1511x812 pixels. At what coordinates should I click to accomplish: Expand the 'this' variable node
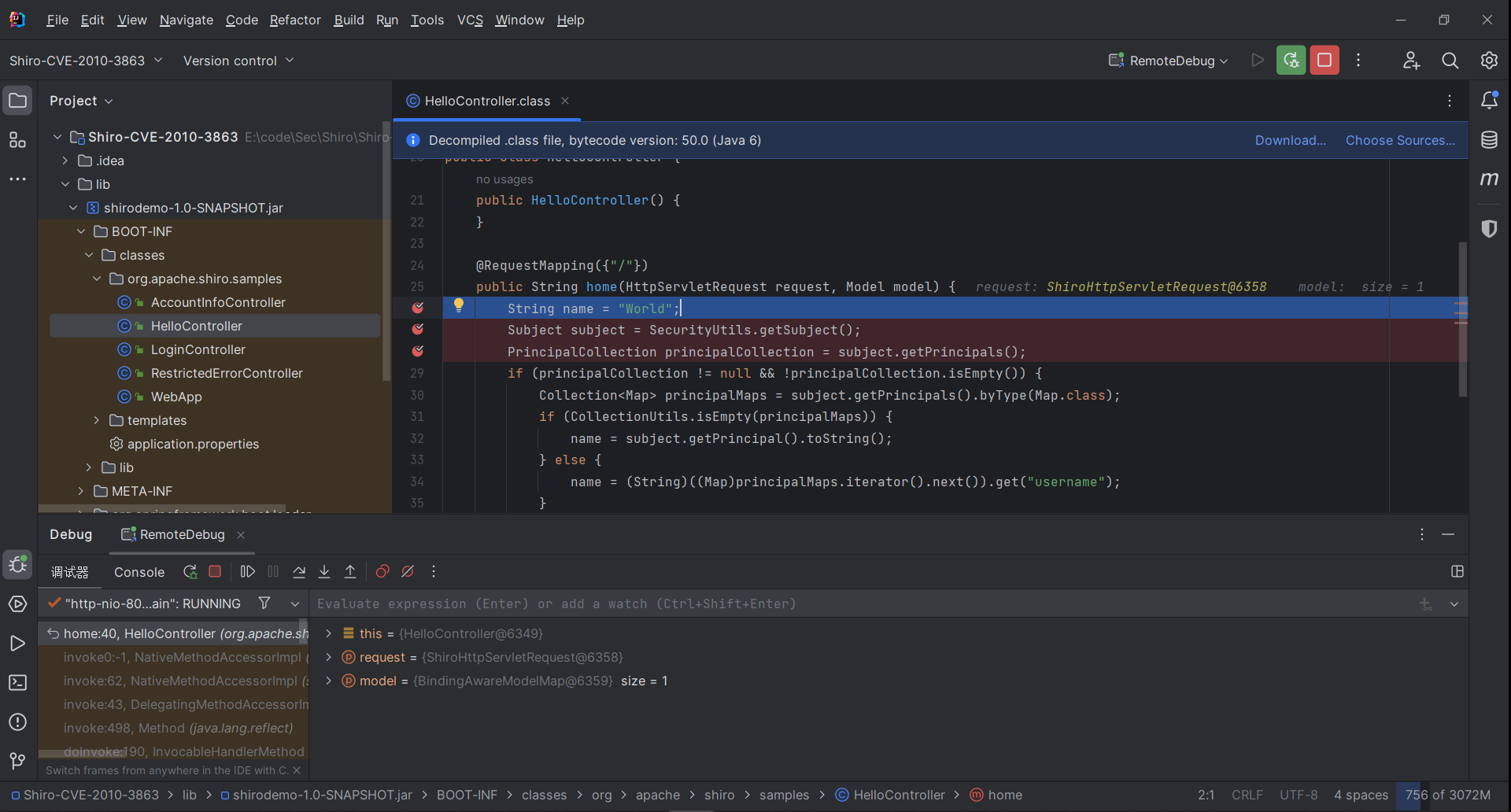tap(328, 633)
